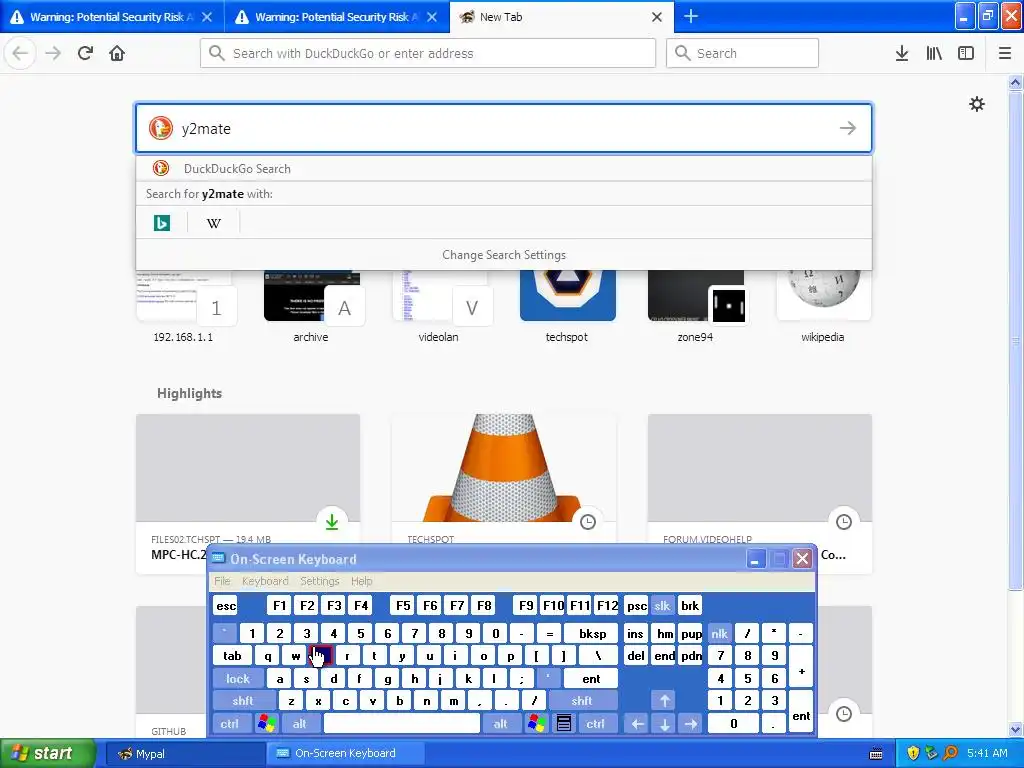This screenshot has height=768, width=1024.
Task: Open File menu in On-Screen Keyboard
Action: 222,581
